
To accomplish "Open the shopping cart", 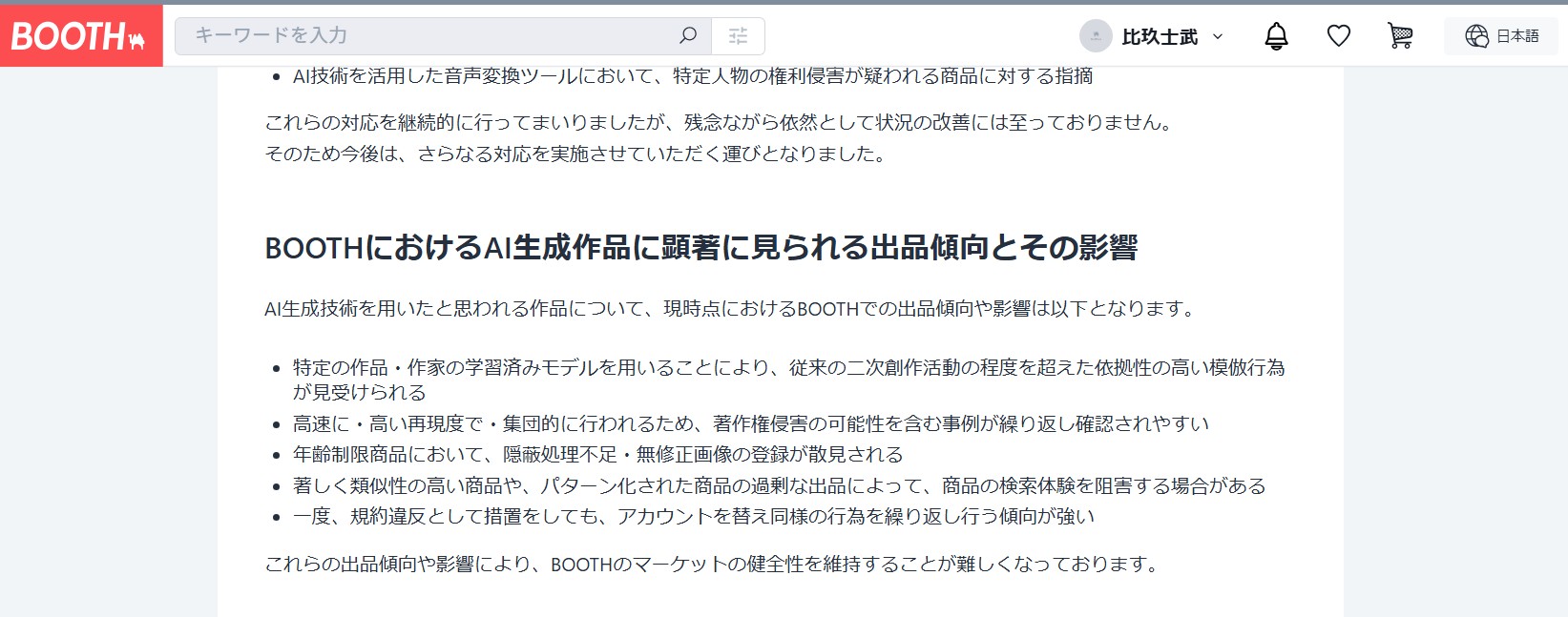I will click(x=1400, y=36).
